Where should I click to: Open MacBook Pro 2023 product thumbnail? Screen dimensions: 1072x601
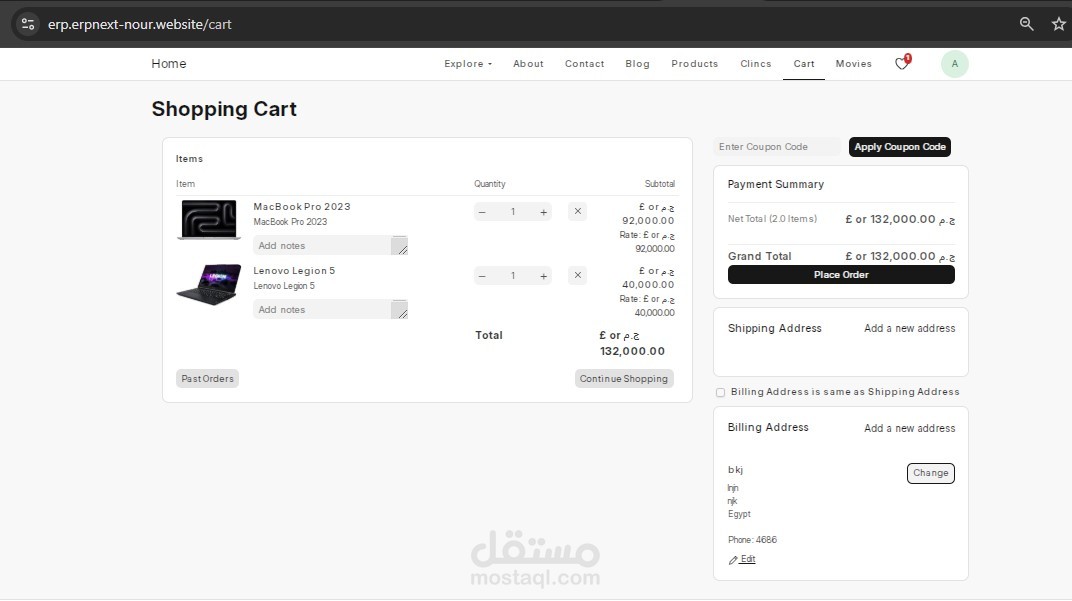209,219
